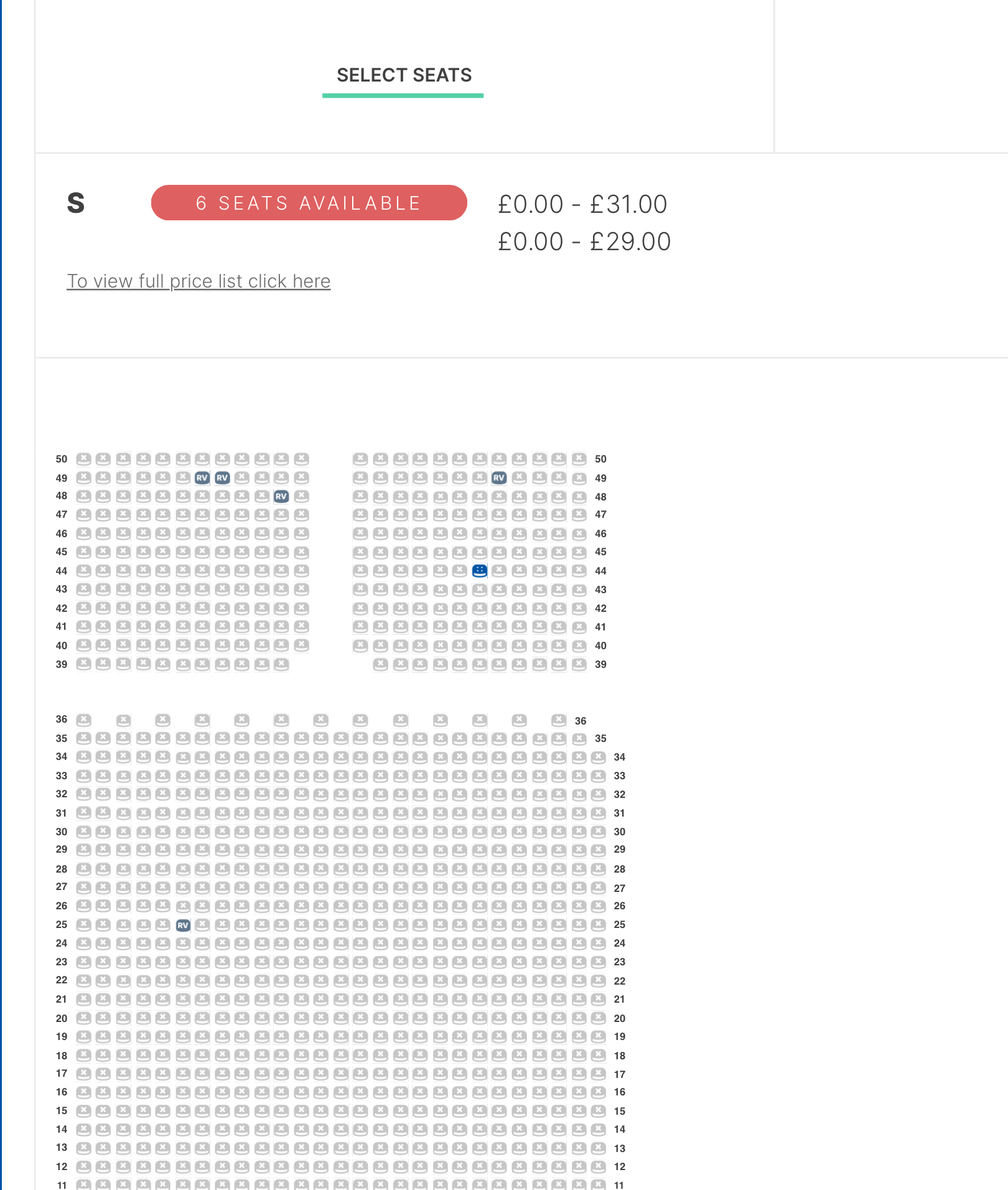Open the SELECT SEATS tab
The image size is (1008, 1190).
pos(404,75)
